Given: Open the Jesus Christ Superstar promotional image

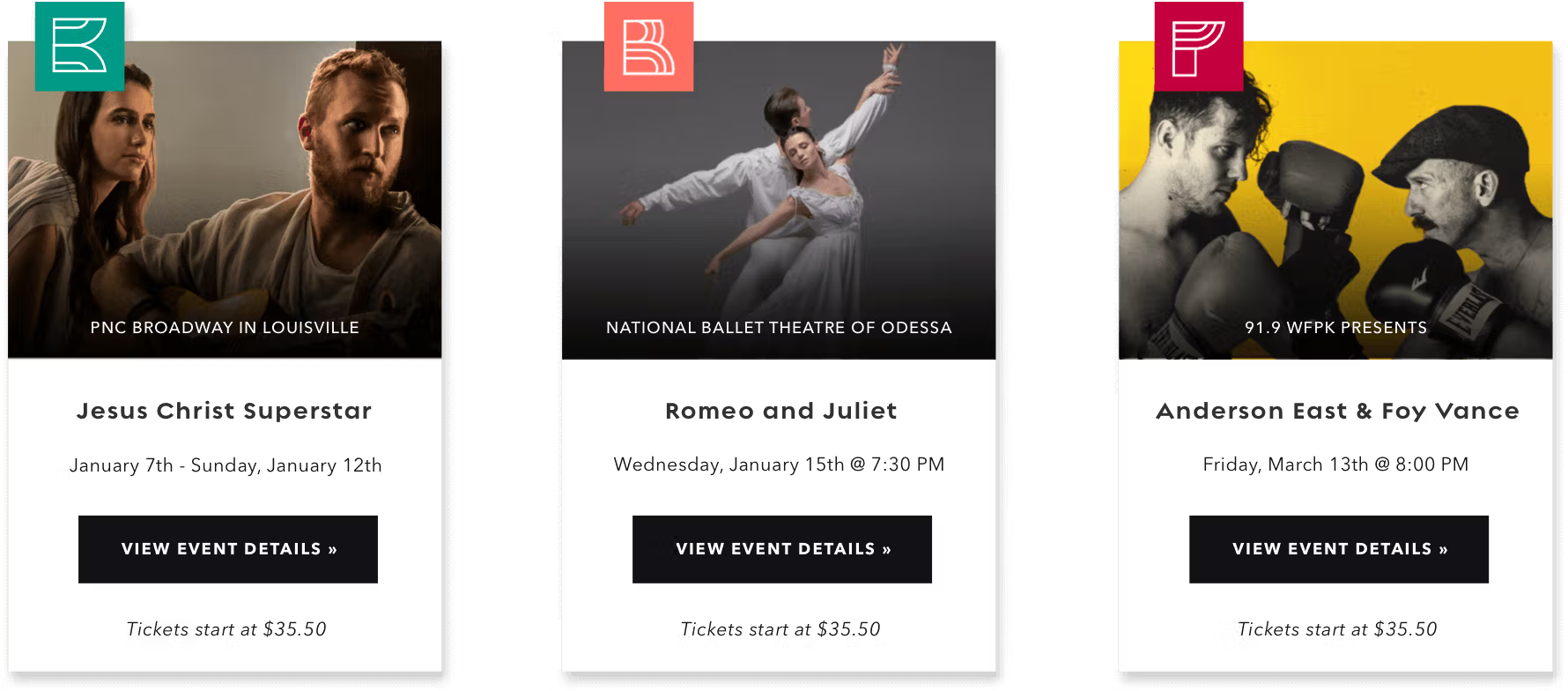Looking at the screenshot, I should (225, 194).
